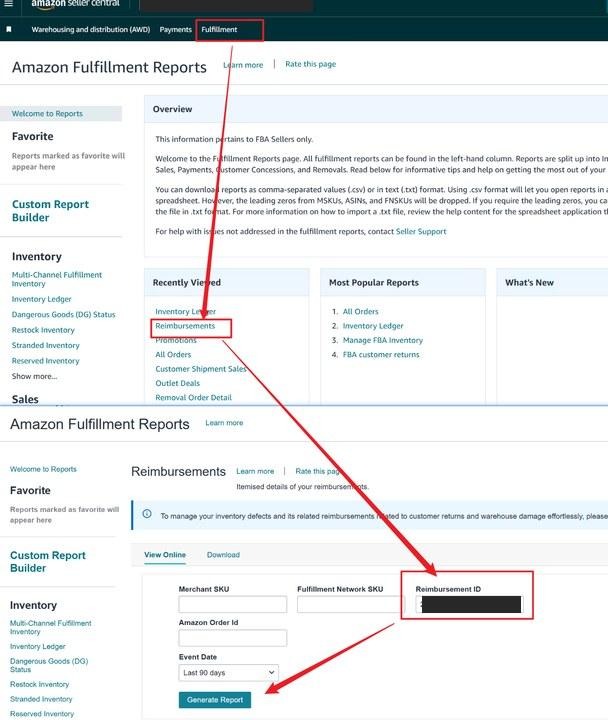Open Outlet Deals in Recently Viewed
Viewport: 608px width, 720px height.
tap(178, 383)
